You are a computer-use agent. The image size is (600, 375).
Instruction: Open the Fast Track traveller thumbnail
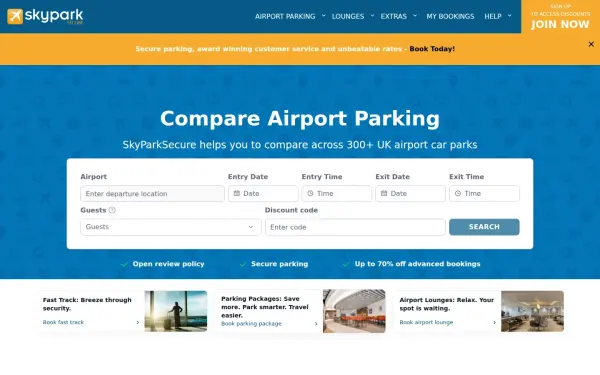tap(176, 311)
